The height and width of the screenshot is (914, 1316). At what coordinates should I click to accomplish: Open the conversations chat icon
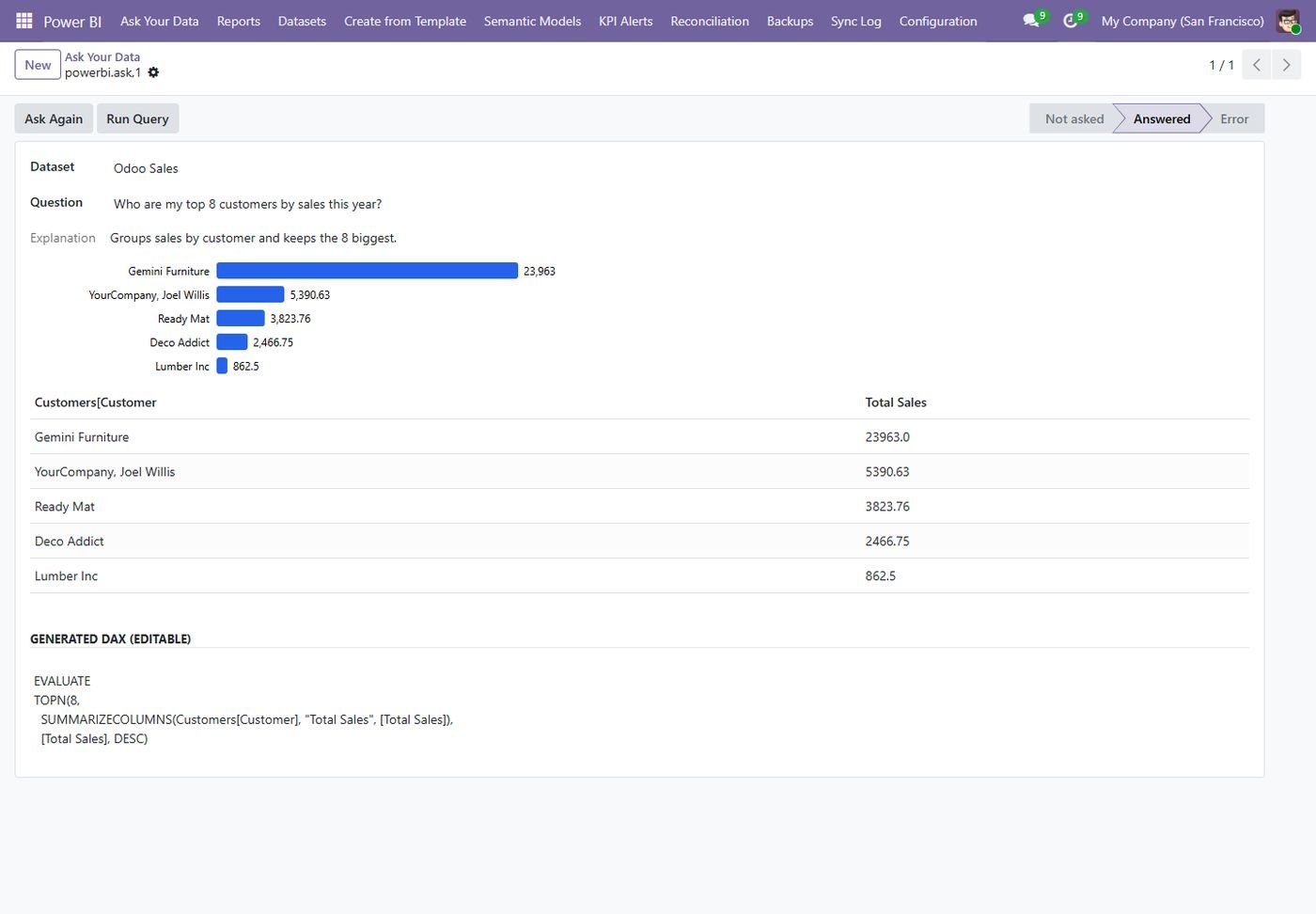(x=1032, y=21)
